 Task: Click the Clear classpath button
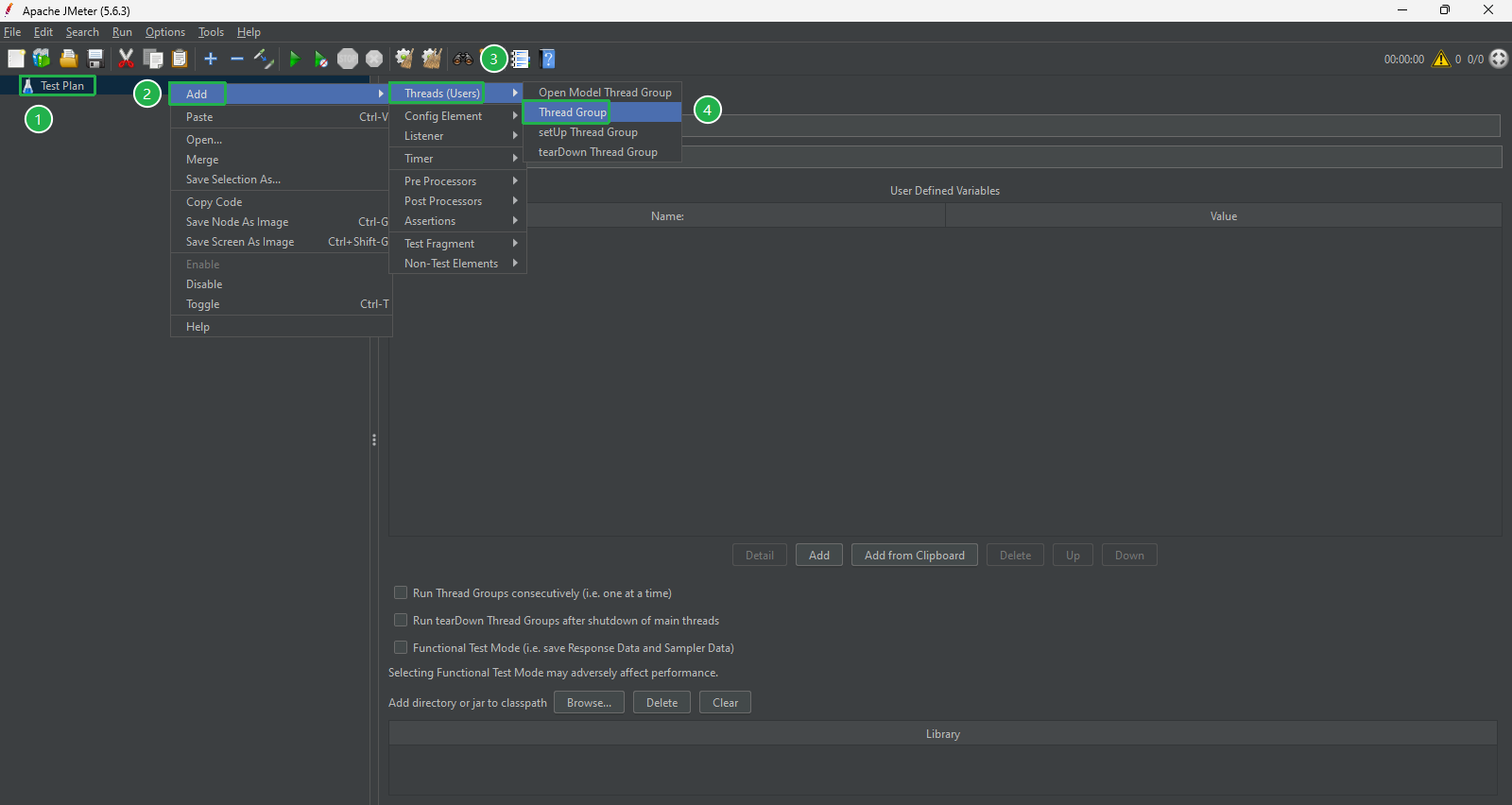tap(725, 702)
